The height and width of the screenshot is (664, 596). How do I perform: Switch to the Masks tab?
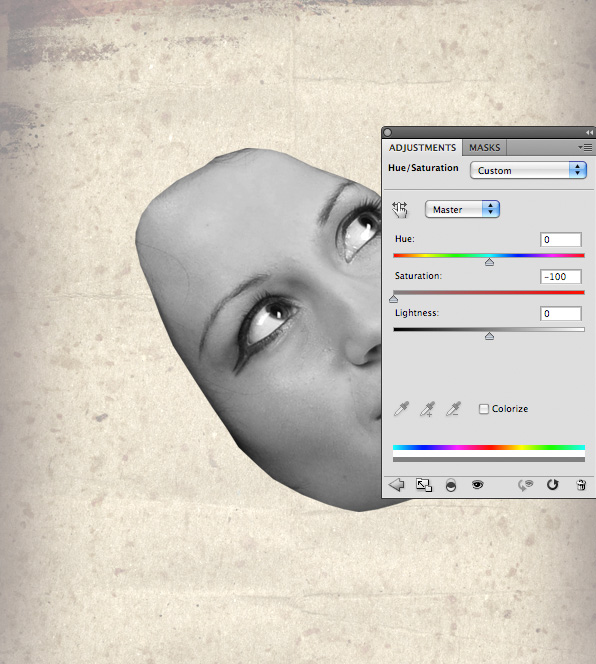pos(485,148)
